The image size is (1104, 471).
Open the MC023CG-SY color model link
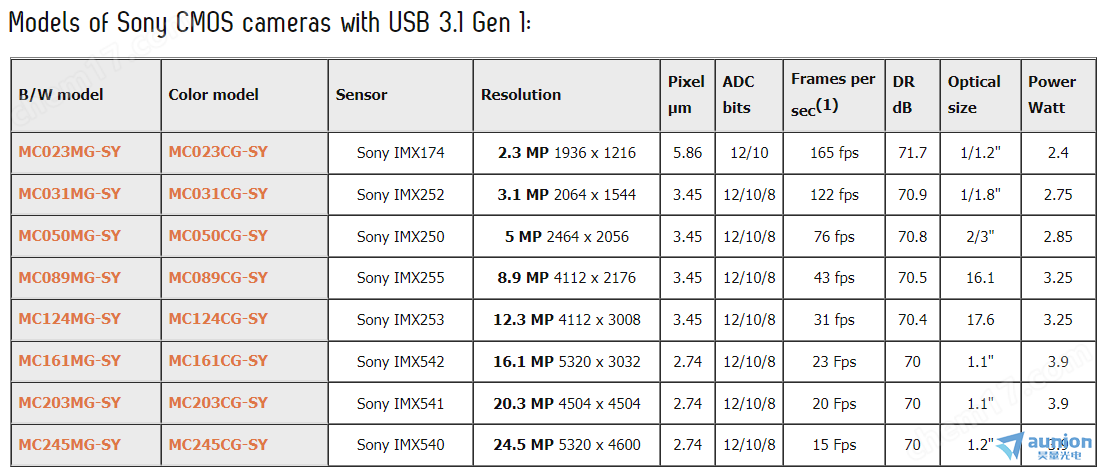[x=218, y=152]
